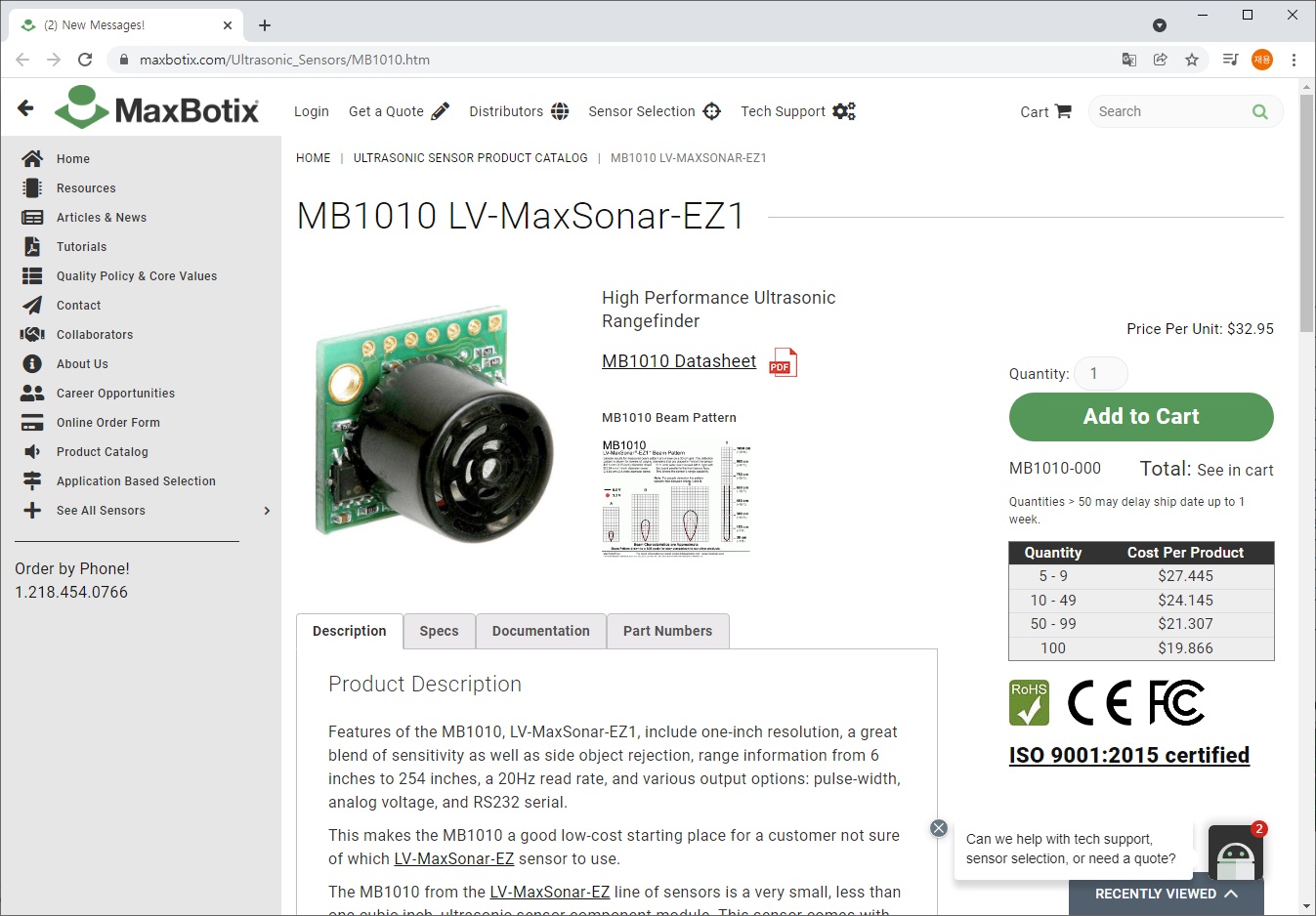This screenshot has height=916, width=1316.
Task: Click the Articles & News newspaper icon
Action: pos(32,217)
